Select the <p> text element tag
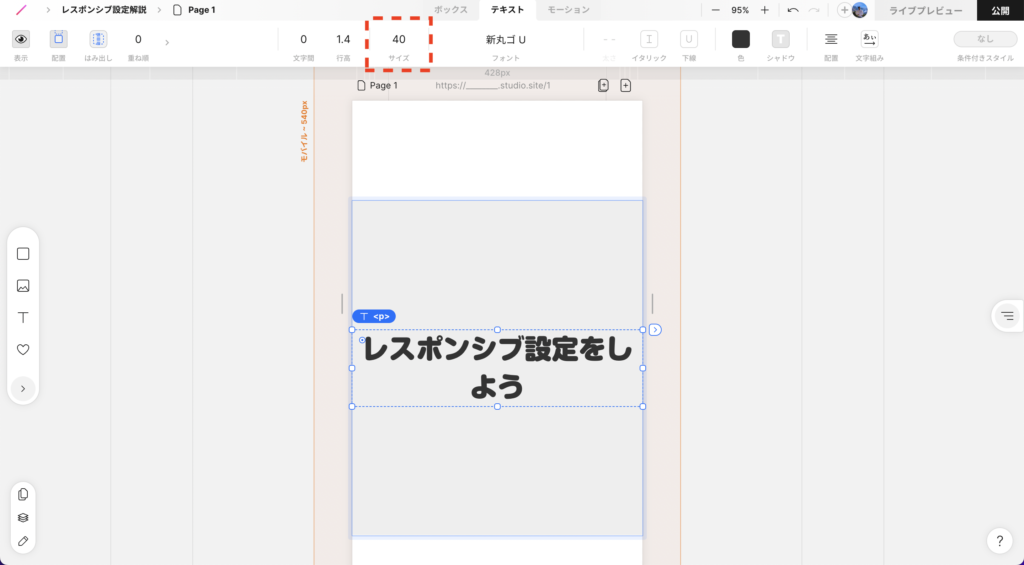Image resolution: width=1024 pixels, height=565 pixels. pos(374,316)
